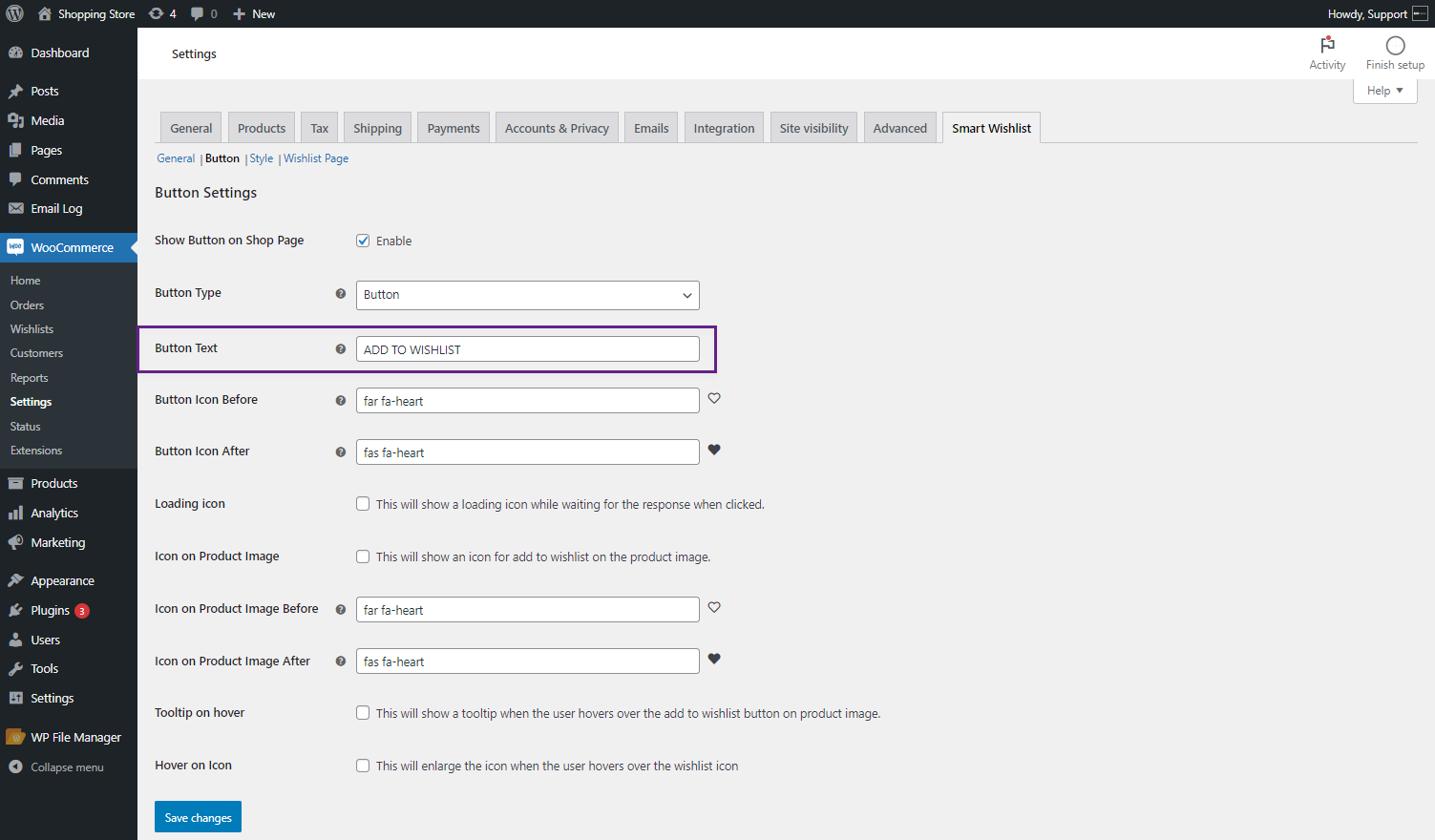The height and width of the screenshot is (840, 1435).
Task: Open the comments bubble in admin bar
Action: tap(197, 13)
